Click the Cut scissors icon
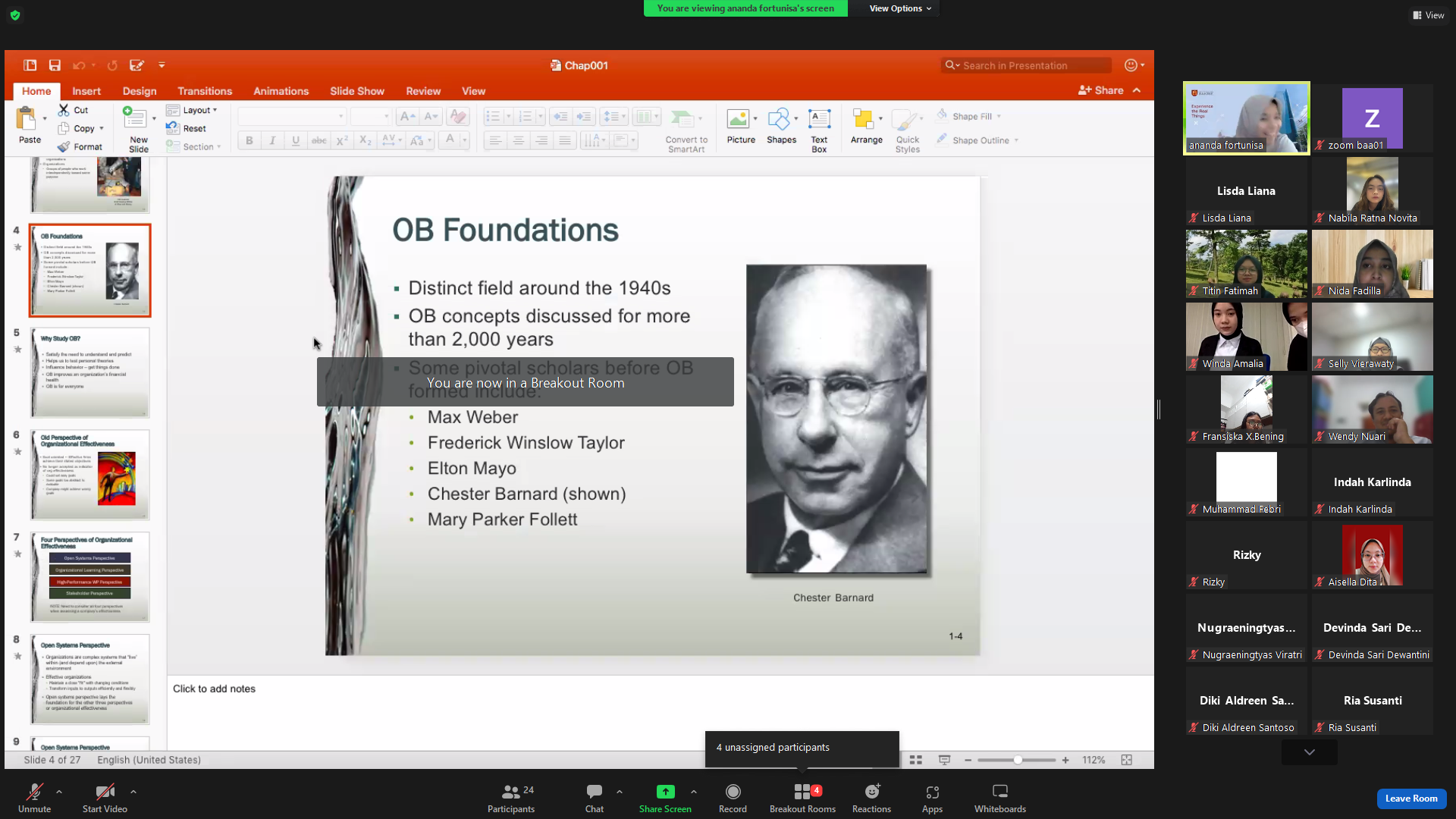Image resolution: width=1456 pixels, height=819 pixels. pos(64,110)
